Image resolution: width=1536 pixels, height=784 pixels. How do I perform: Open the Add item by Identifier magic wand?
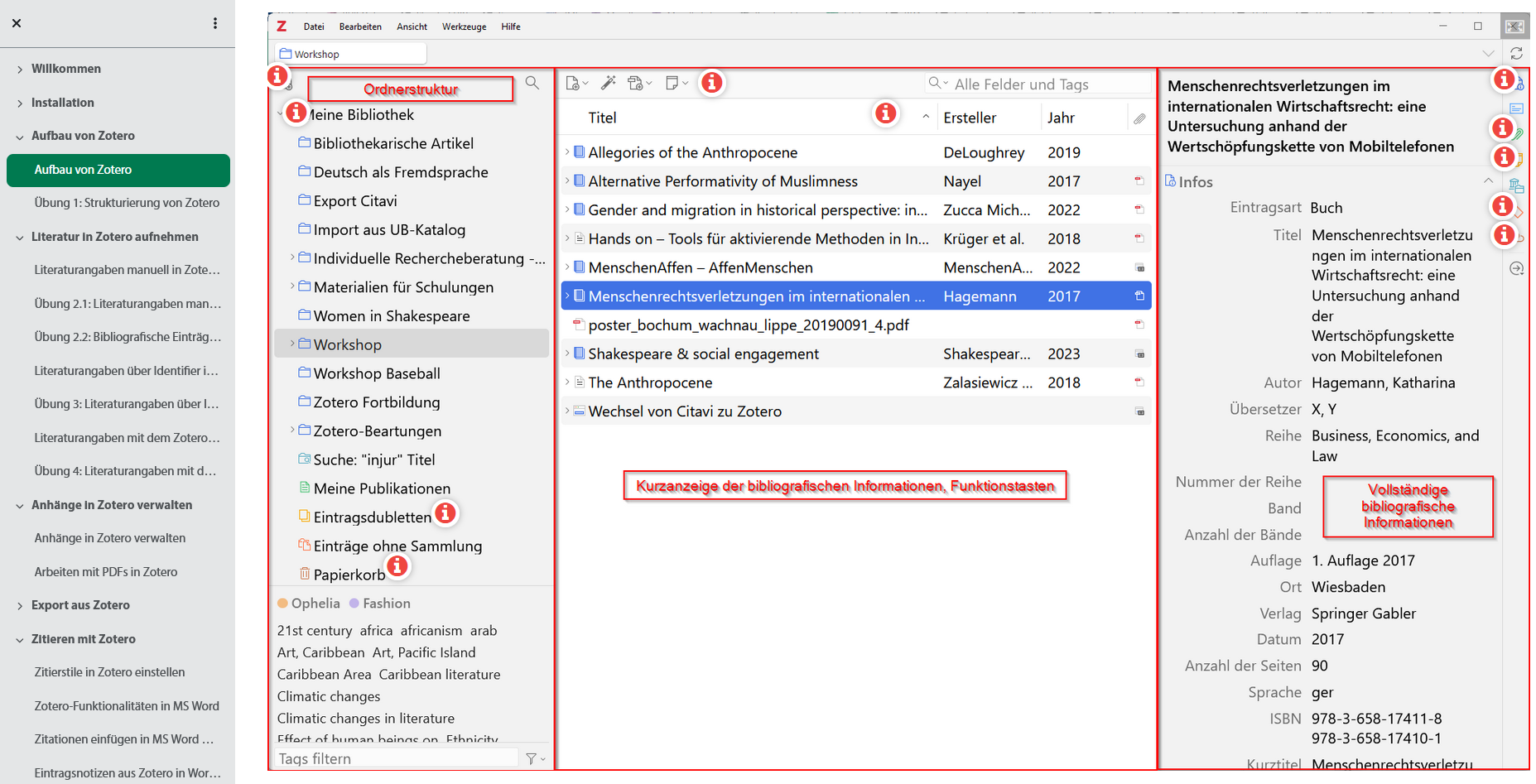click(608, 83)
